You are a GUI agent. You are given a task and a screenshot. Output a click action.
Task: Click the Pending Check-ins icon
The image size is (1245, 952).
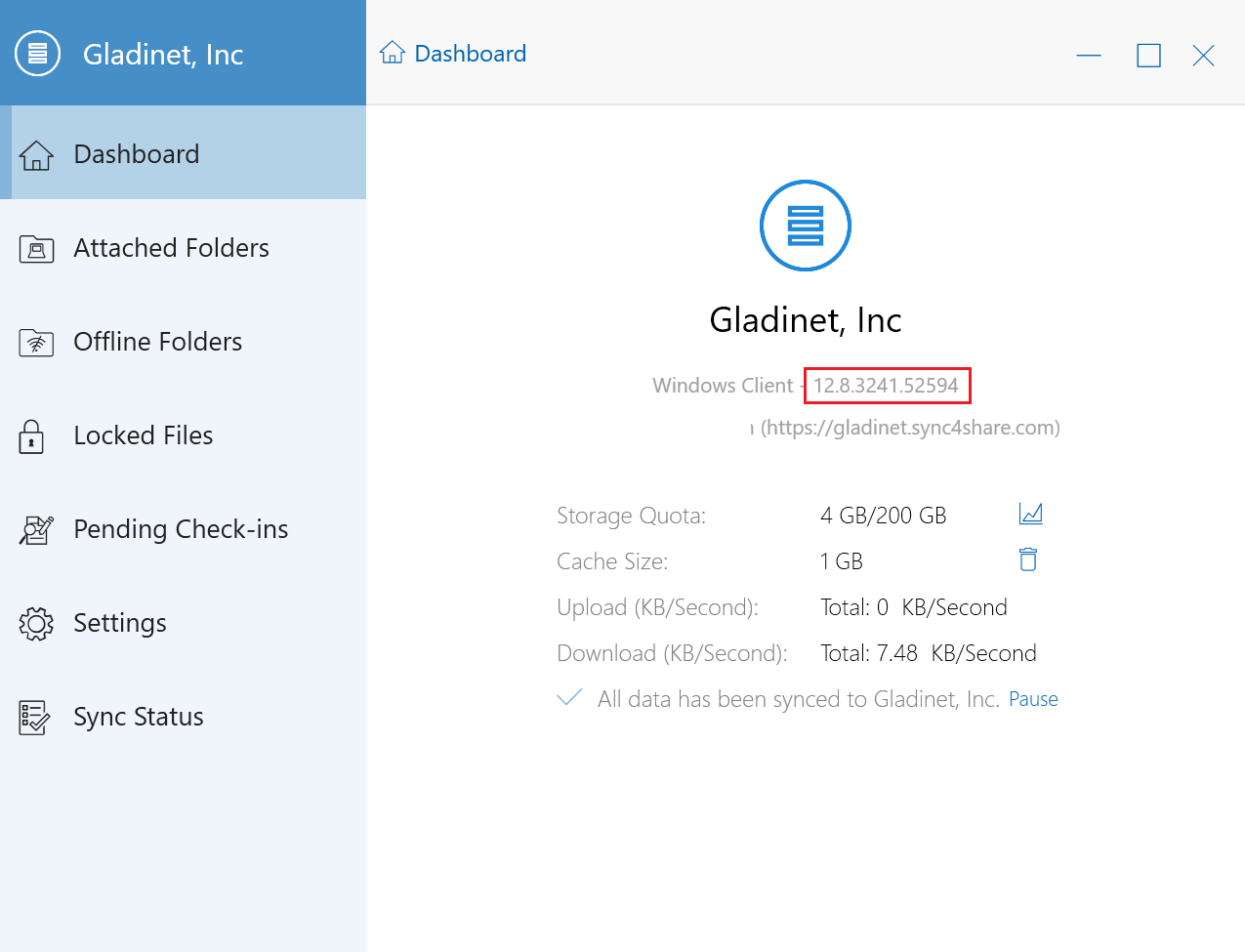[x=36, y=530]
